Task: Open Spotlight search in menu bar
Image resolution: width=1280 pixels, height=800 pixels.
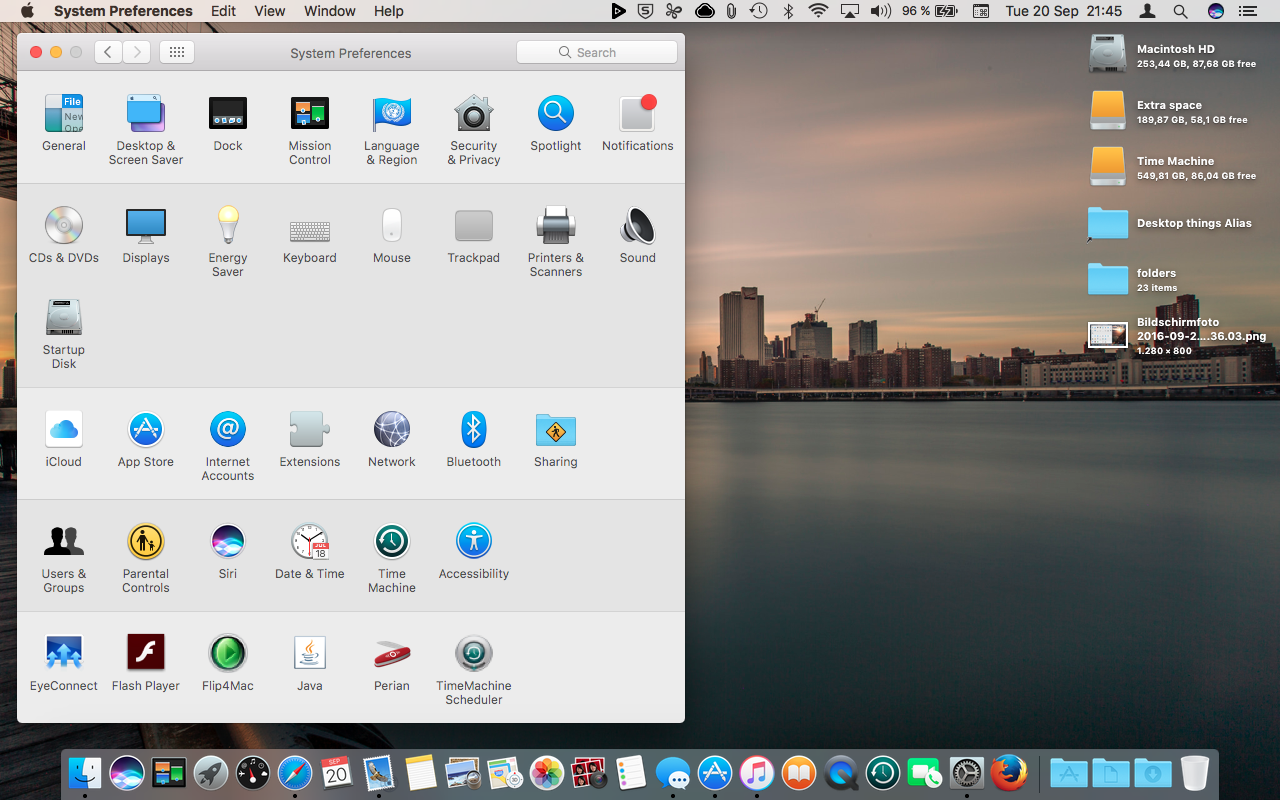Action: (1180, 11)
